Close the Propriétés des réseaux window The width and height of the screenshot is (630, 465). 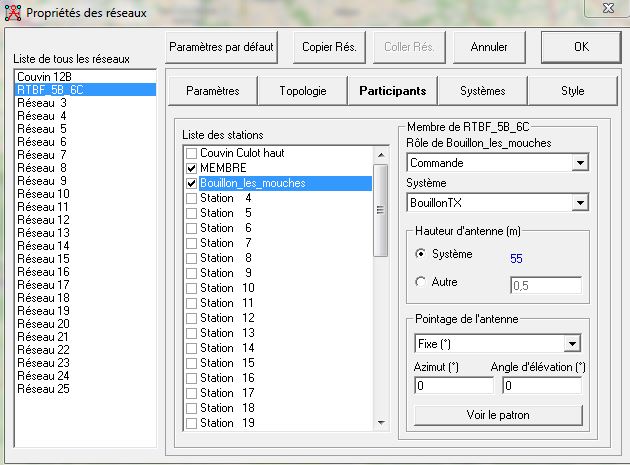click(x=608, y=8)
